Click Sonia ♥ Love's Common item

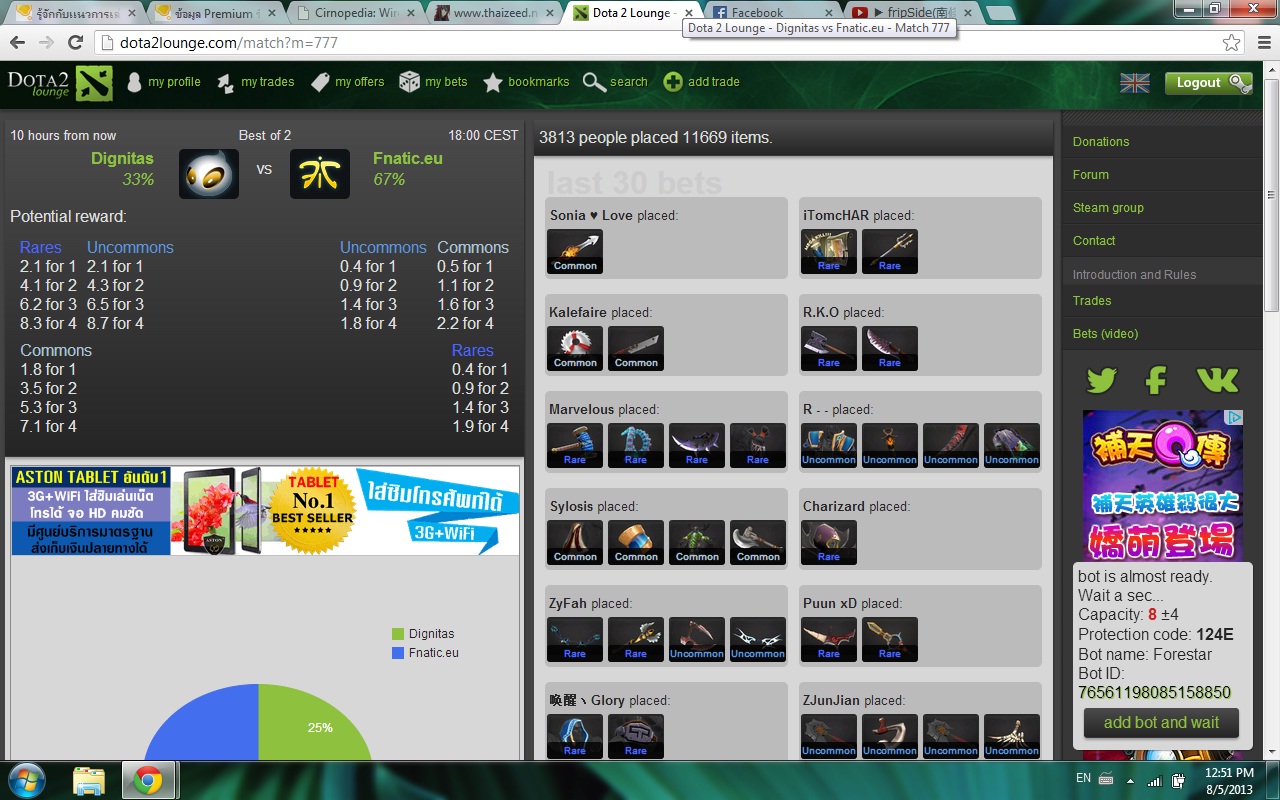tap(575, 251)
